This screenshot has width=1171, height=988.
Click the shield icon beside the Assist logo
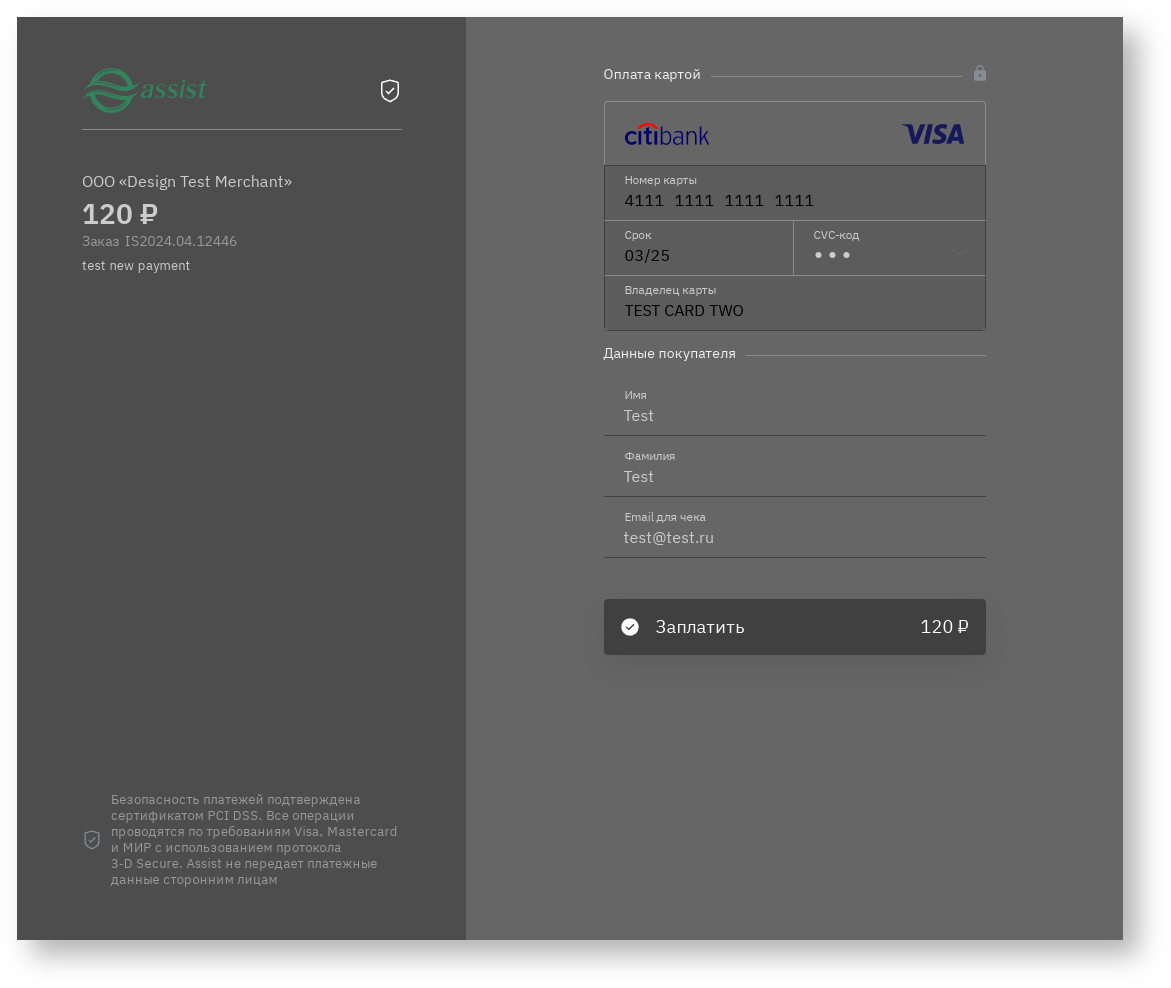coord(390,91)
